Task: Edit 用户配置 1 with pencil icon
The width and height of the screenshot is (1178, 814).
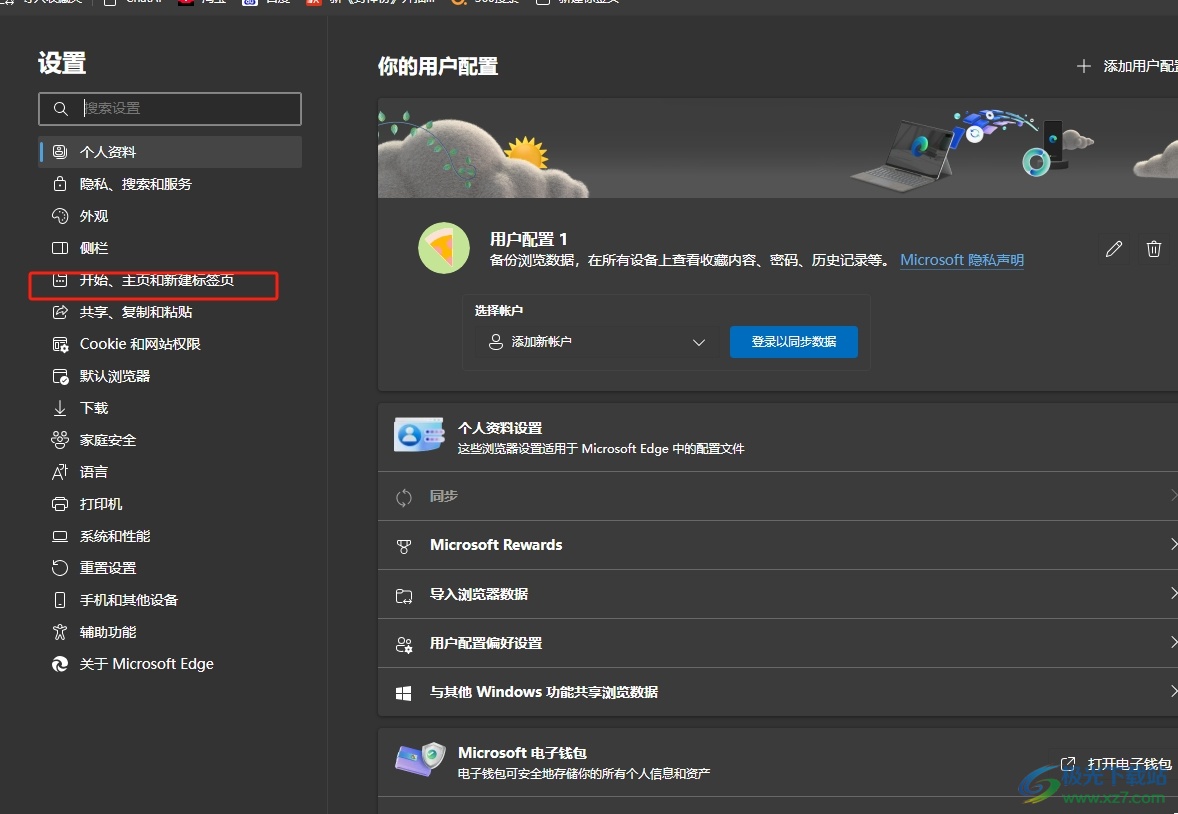Action: (x=1114, y=249)
